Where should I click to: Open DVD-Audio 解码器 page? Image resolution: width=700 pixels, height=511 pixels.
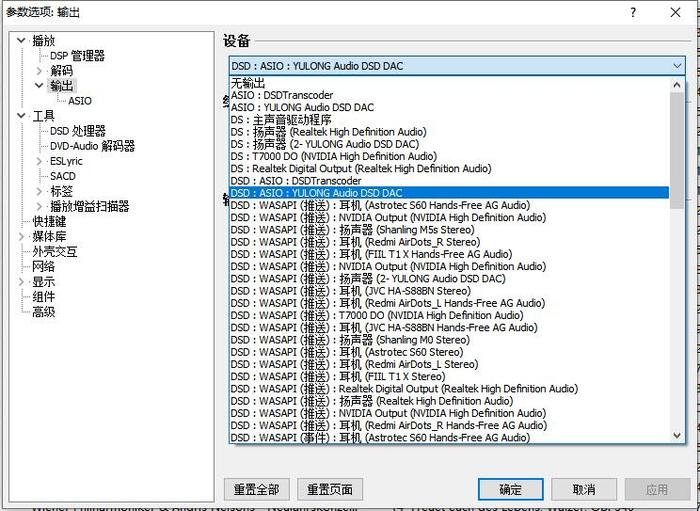click(92, 146)
